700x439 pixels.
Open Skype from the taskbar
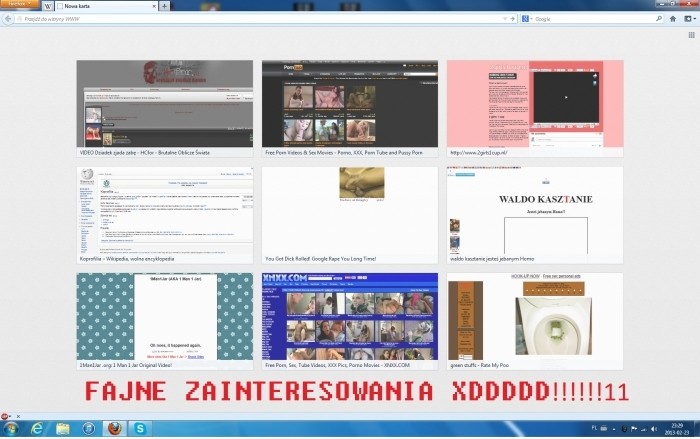tap(141, 428)
